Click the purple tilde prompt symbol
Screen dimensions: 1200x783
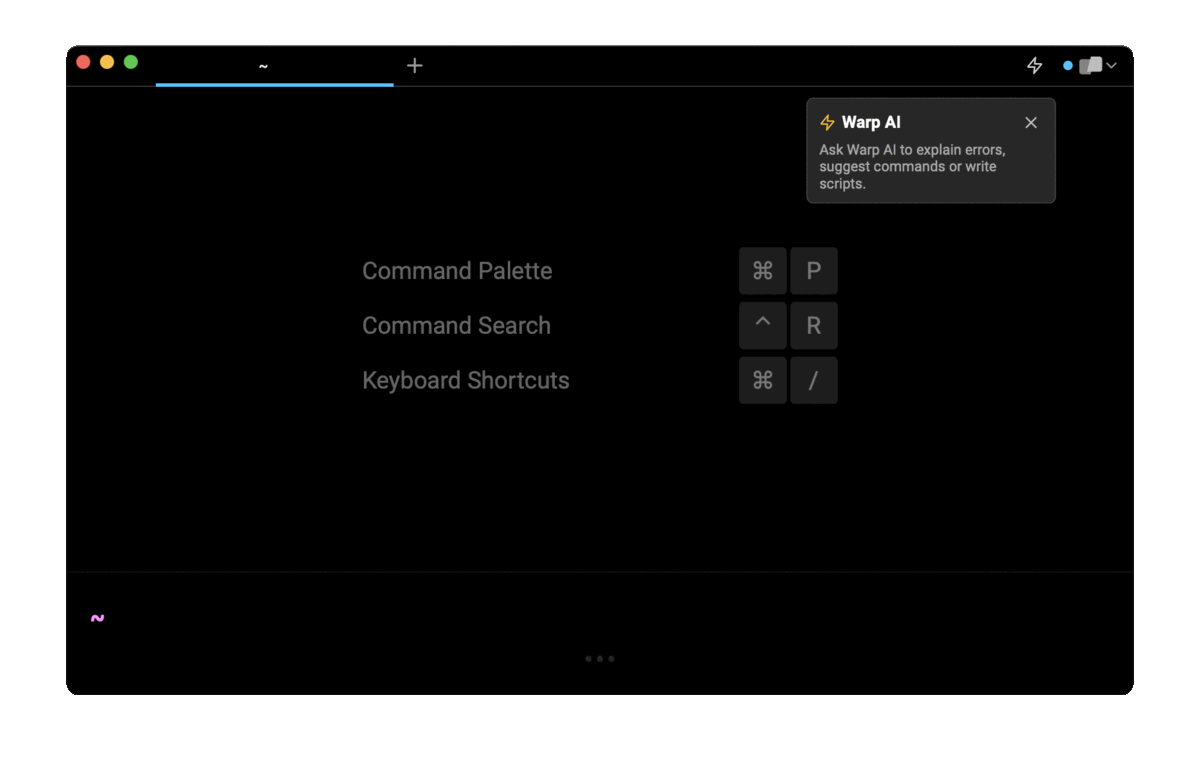[96, 618]
